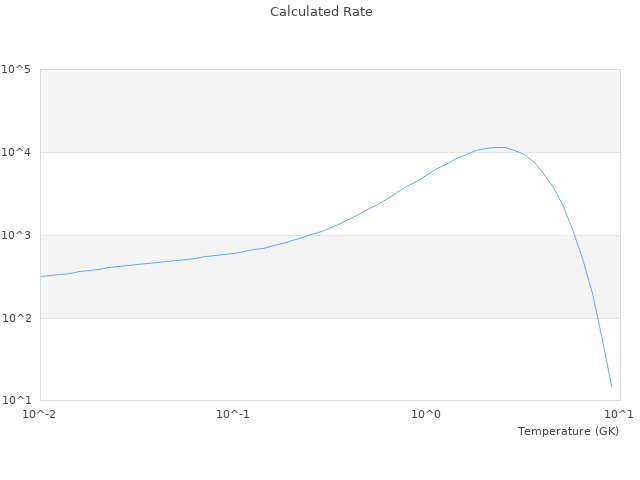Click the 10^2 y-axis tick label
This screenshot has height=480, width=640.
click(16, 318)
